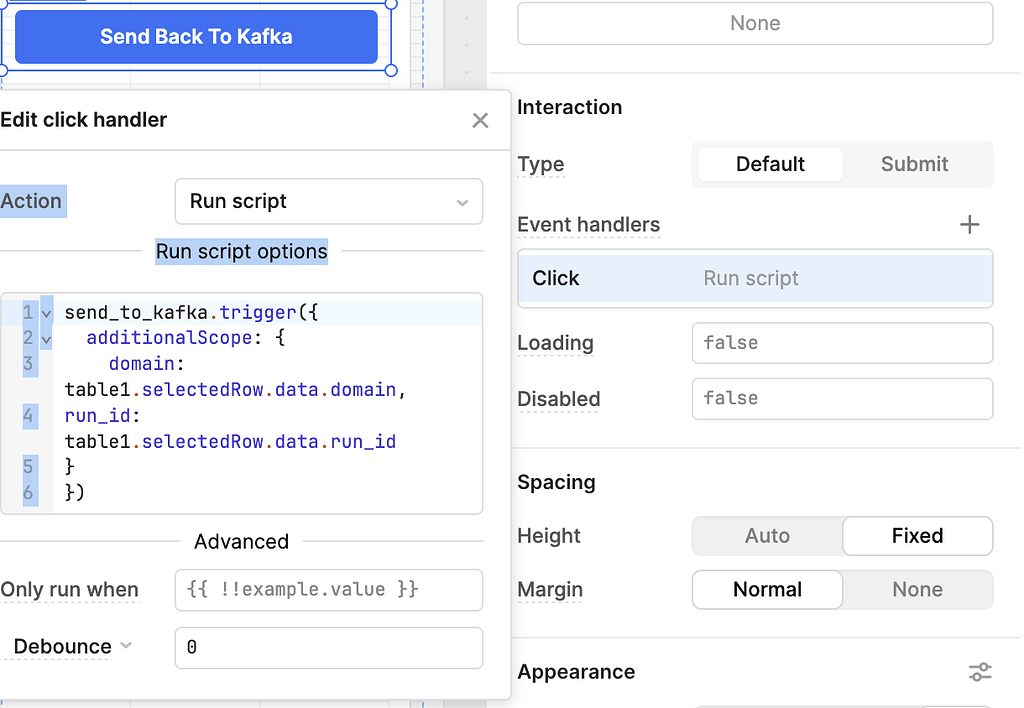1024x708 pixels.
Task: Expand the Event handlers section header
Action: point(588,225)
